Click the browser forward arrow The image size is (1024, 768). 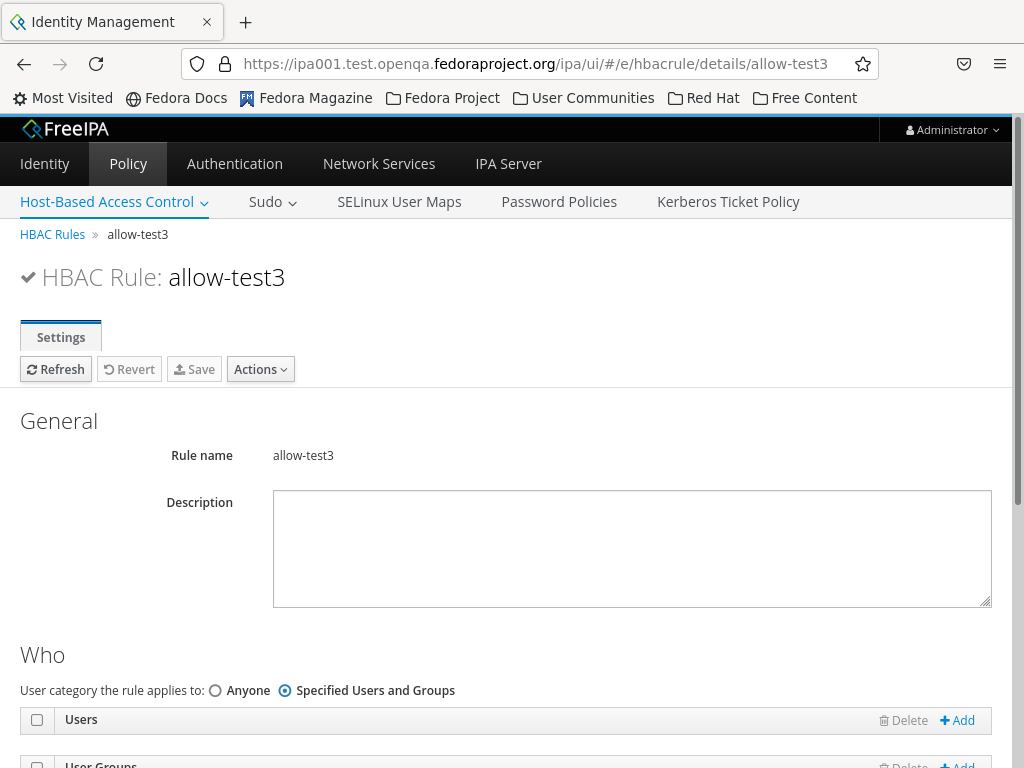tap(60, 64)
